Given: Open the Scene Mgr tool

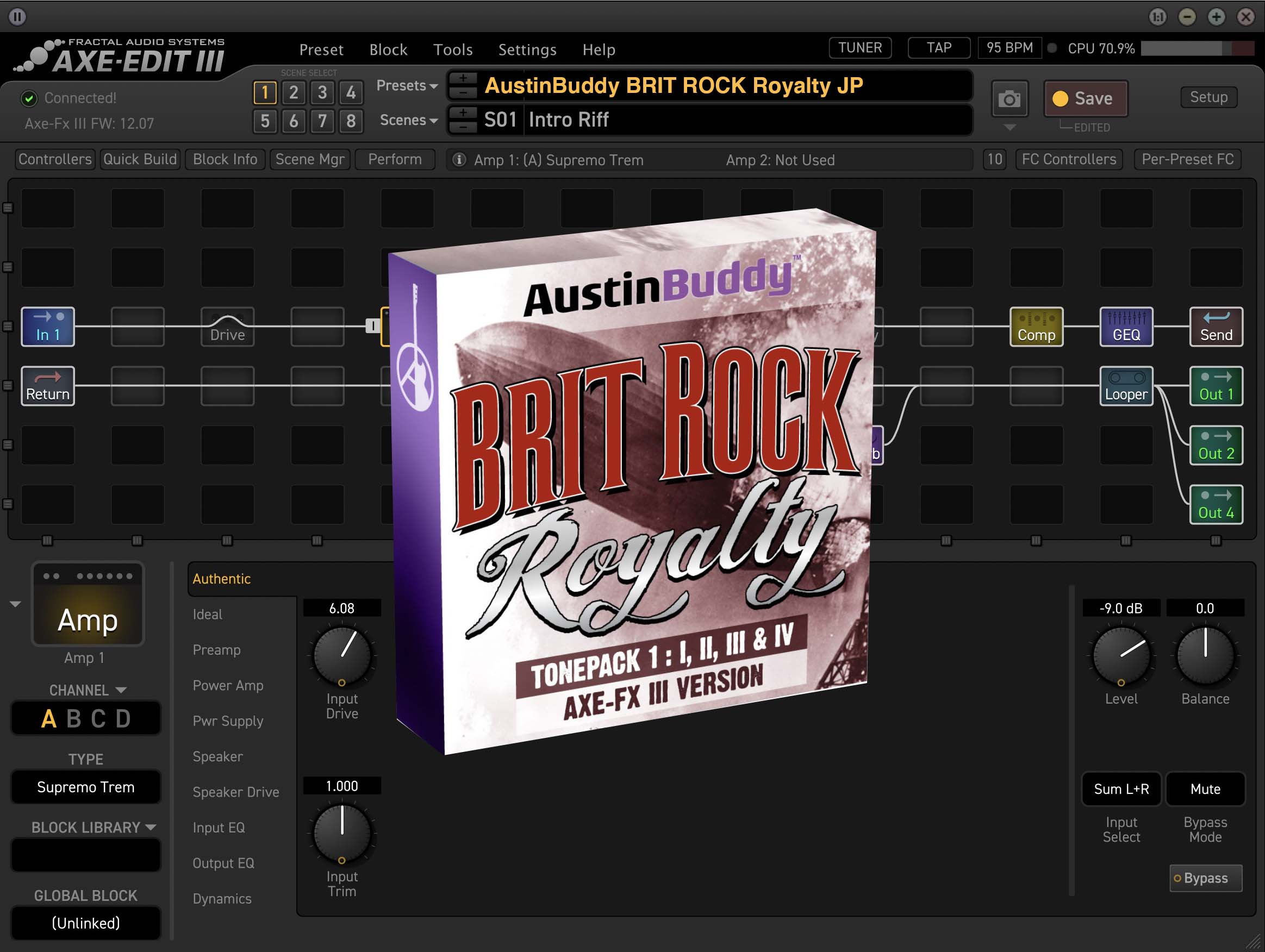Looking at the screenshot, I should coord(310,160).
